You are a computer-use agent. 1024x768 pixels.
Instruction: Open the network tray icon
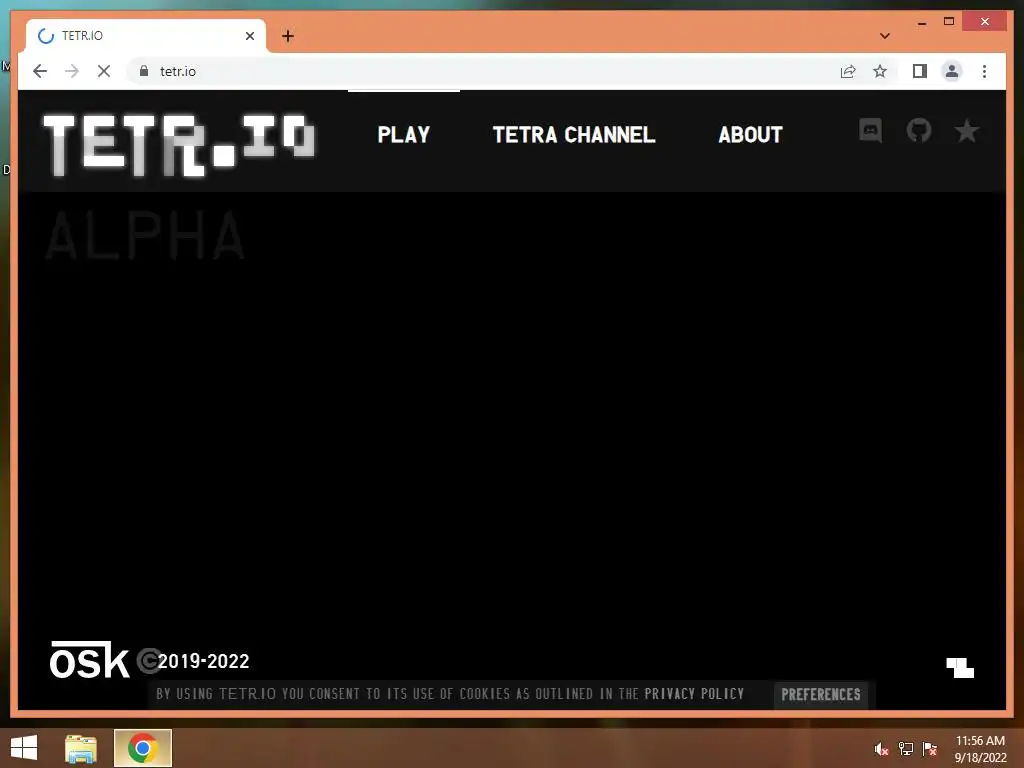[906, 749]
